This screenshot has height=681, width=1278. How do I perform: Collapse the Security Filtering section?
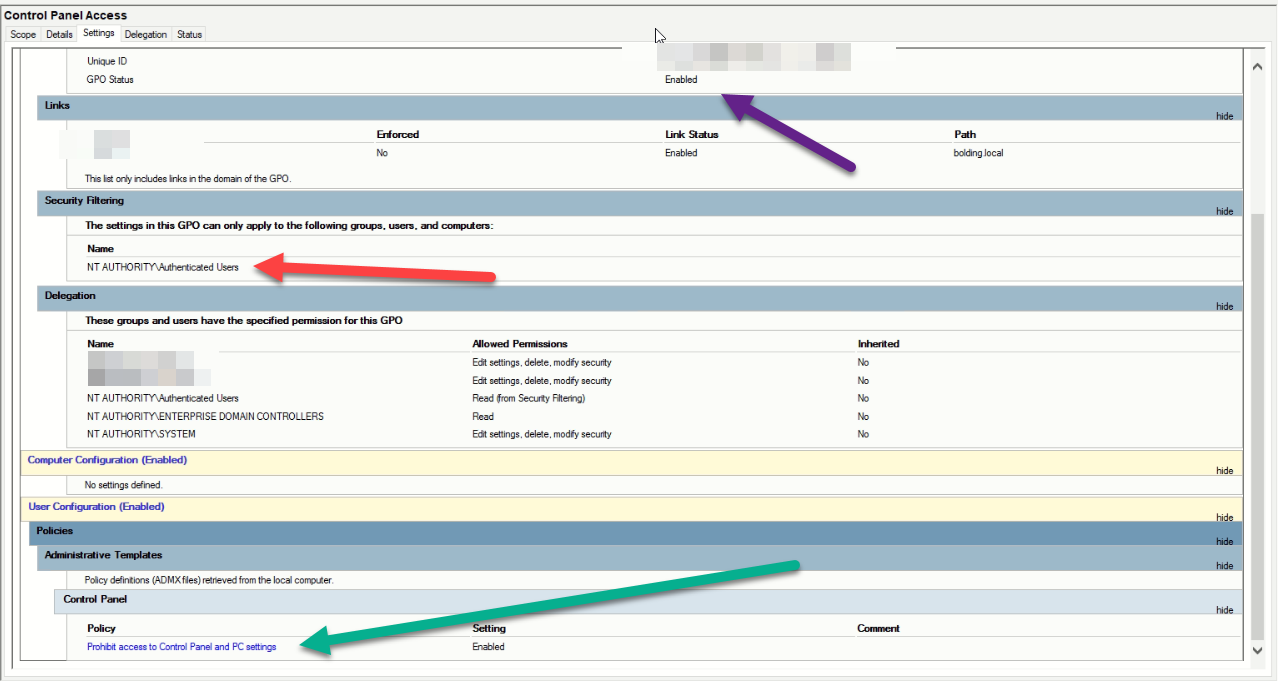pos(1224,210)
